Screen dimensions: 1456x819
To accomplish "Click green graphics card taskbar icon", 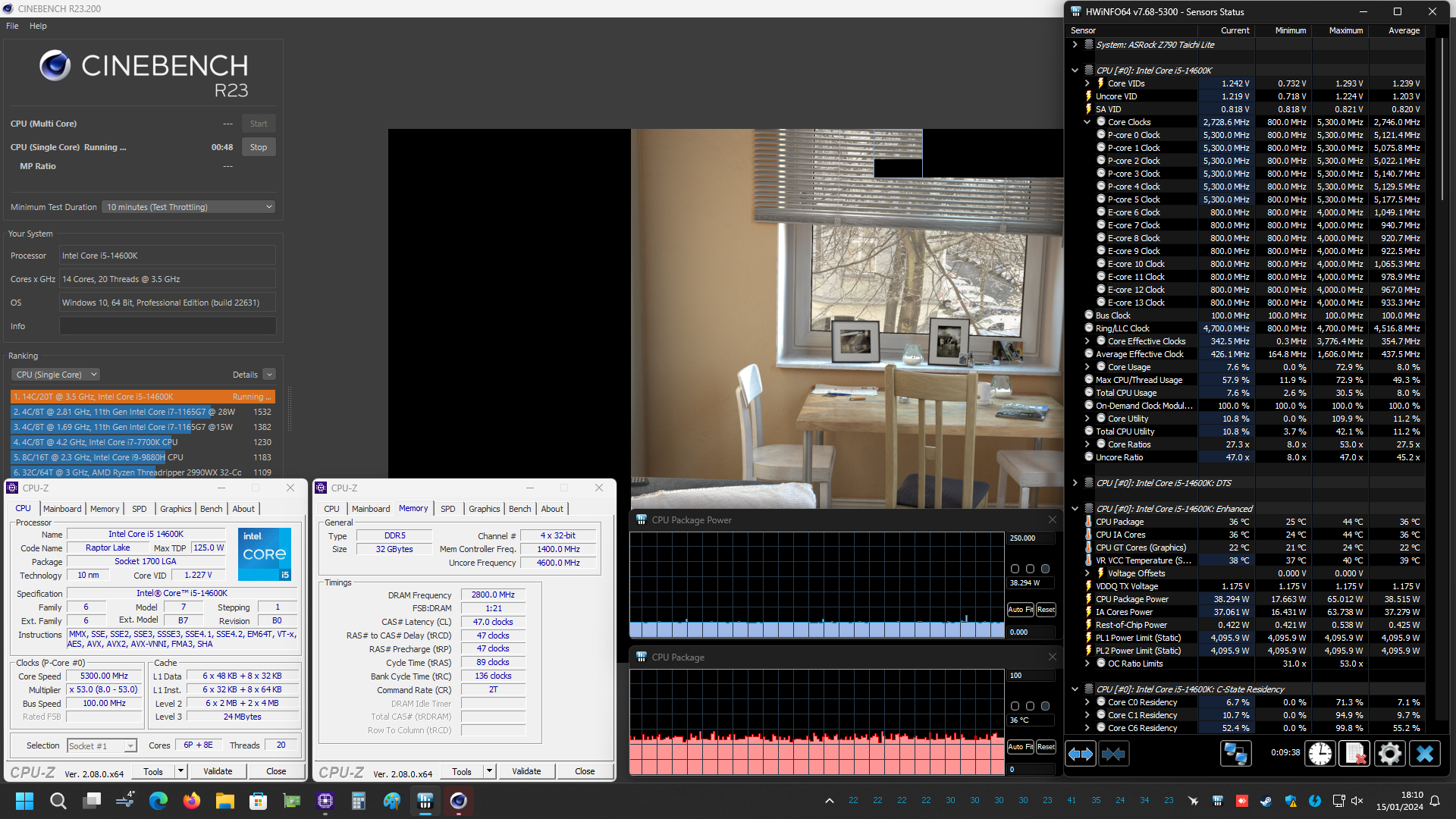I will coord(292,801).
